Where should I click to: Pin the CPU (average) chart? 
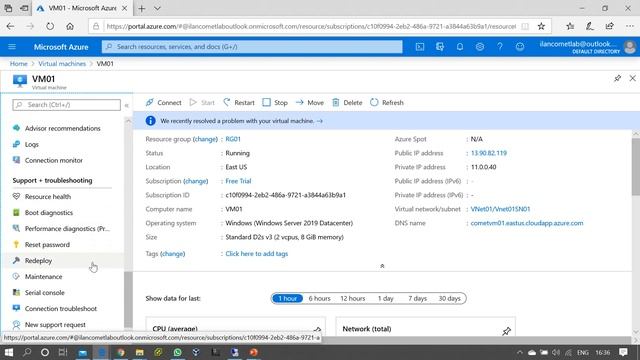click(x=317, y=330)
